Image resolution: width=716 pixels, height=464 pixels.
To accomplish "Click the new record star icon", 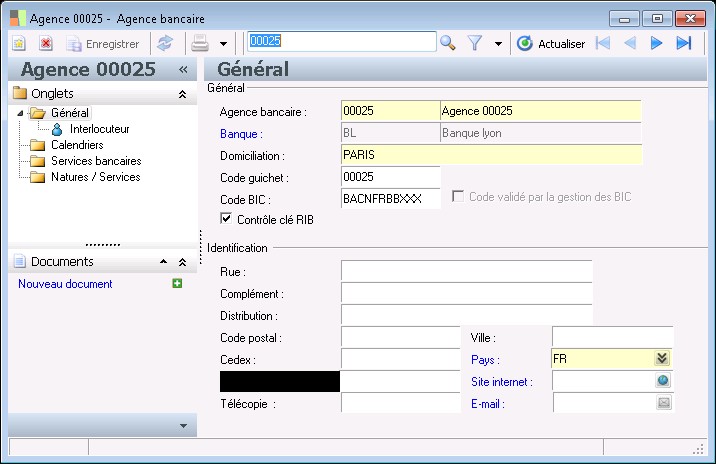I will pos(19,44).
